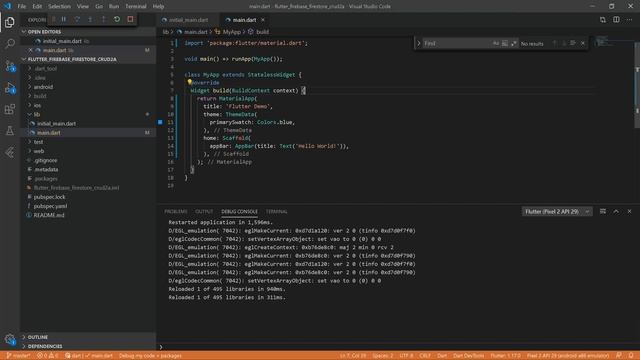This screenshot has height=360, width=640.
Task: Click the lightbulb code action icon
Action: pos(189,82)
